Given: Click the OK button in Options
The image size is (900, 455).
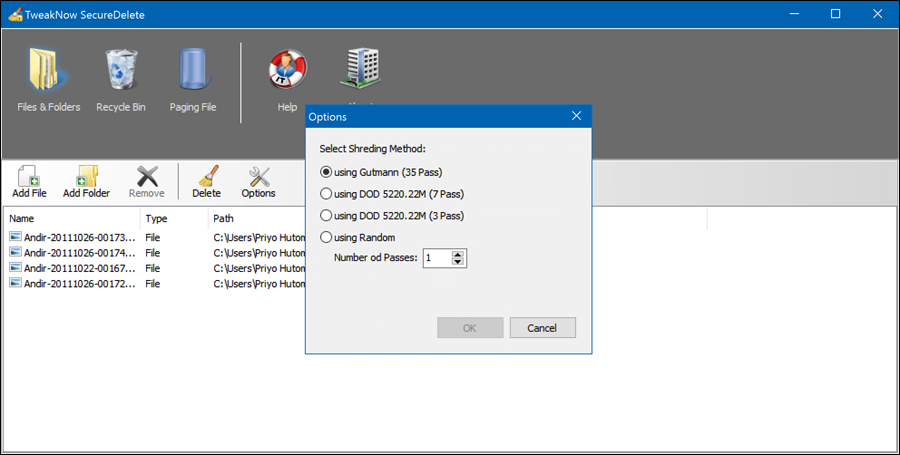Looking at the screenshot, I should tap(470, 328).
